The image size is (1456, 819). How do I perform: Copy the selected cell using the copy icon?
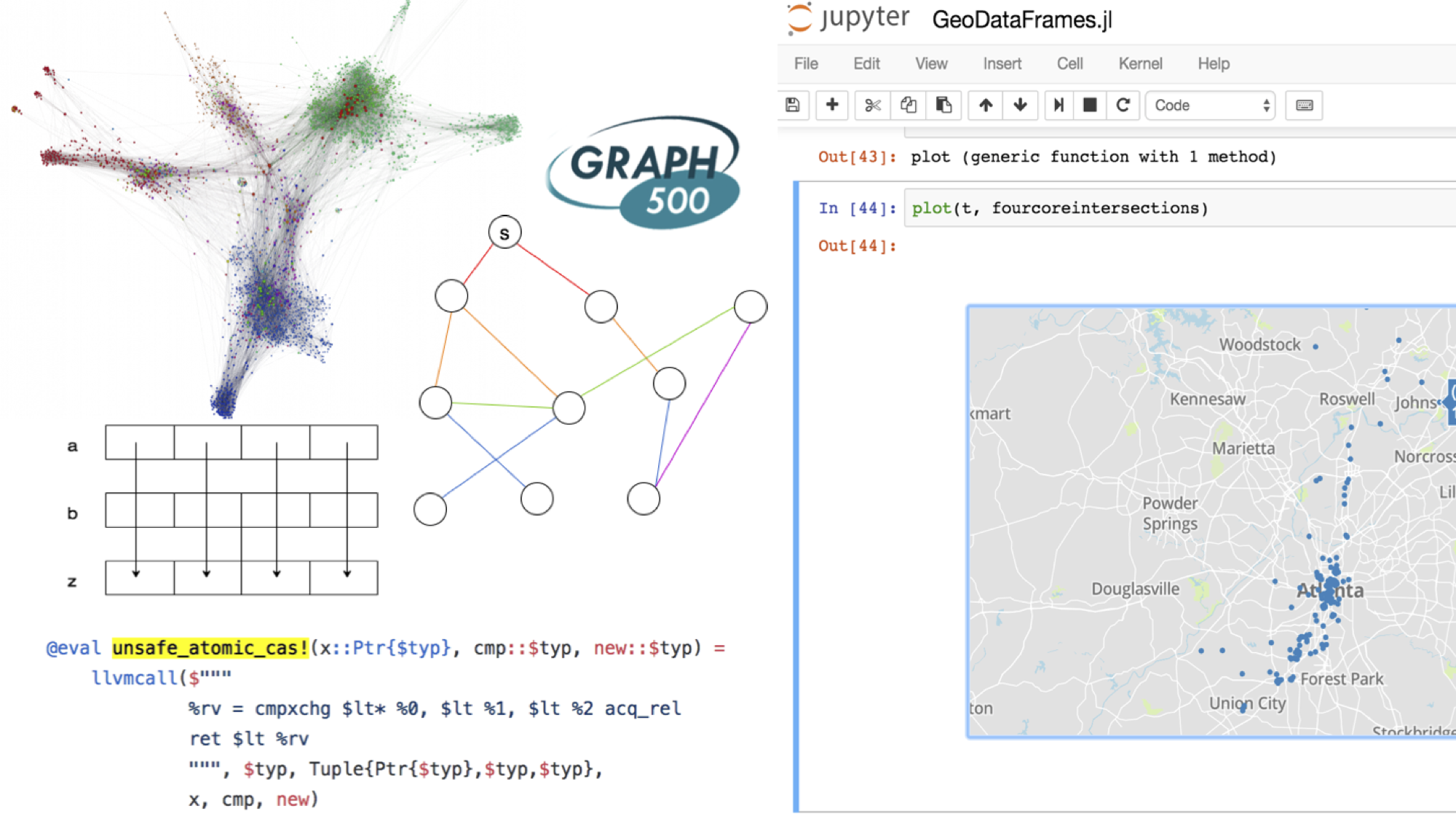click(908, 106)
